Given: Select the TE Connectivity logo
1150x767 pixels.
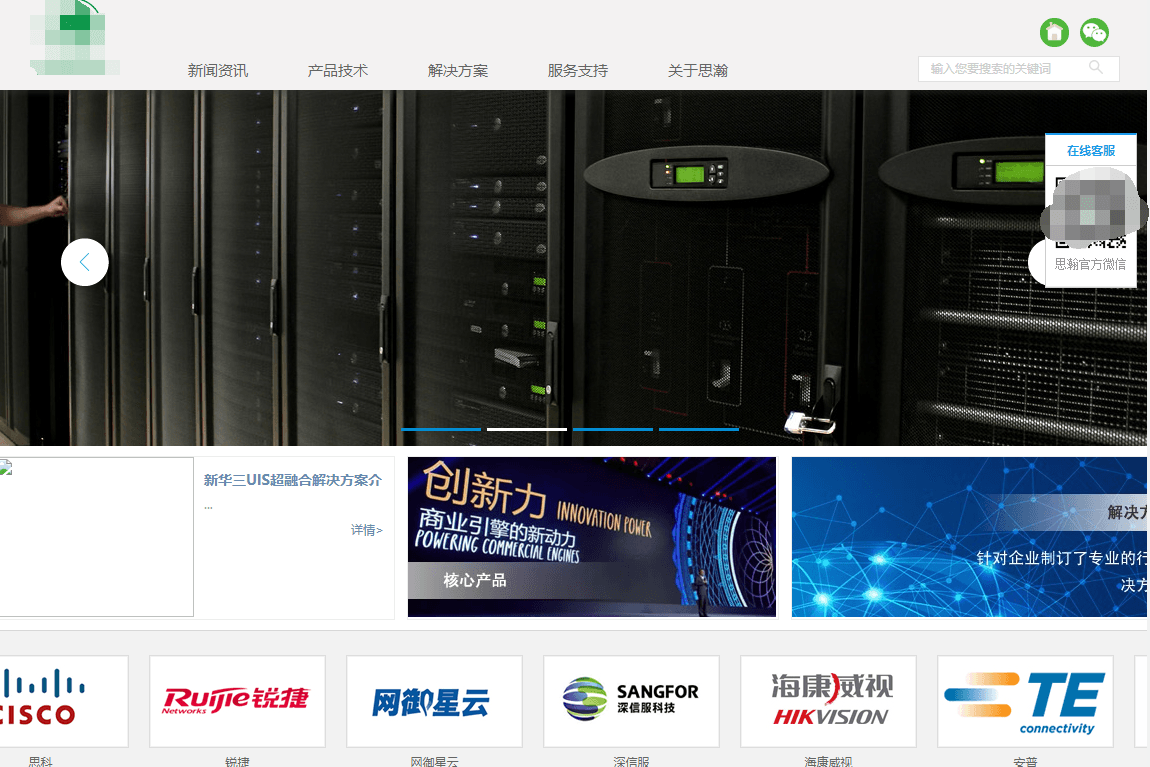Looking at the screenshot, I should click(x=1025, y=701).
